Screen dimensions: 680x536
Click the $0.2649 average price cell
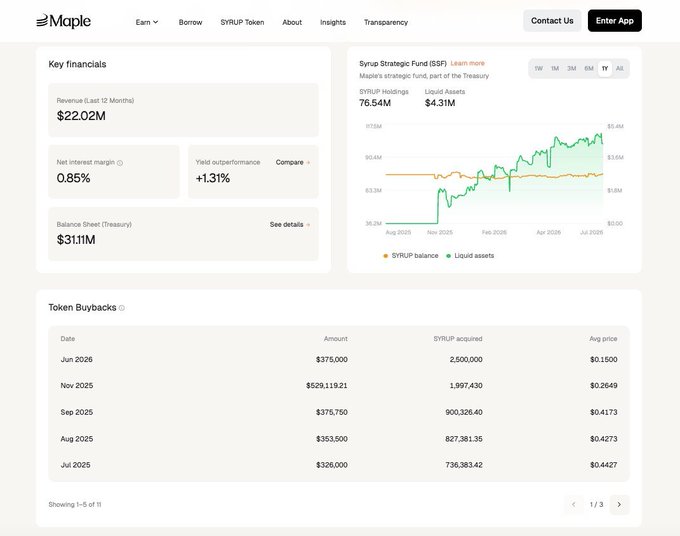pos(603,386)
